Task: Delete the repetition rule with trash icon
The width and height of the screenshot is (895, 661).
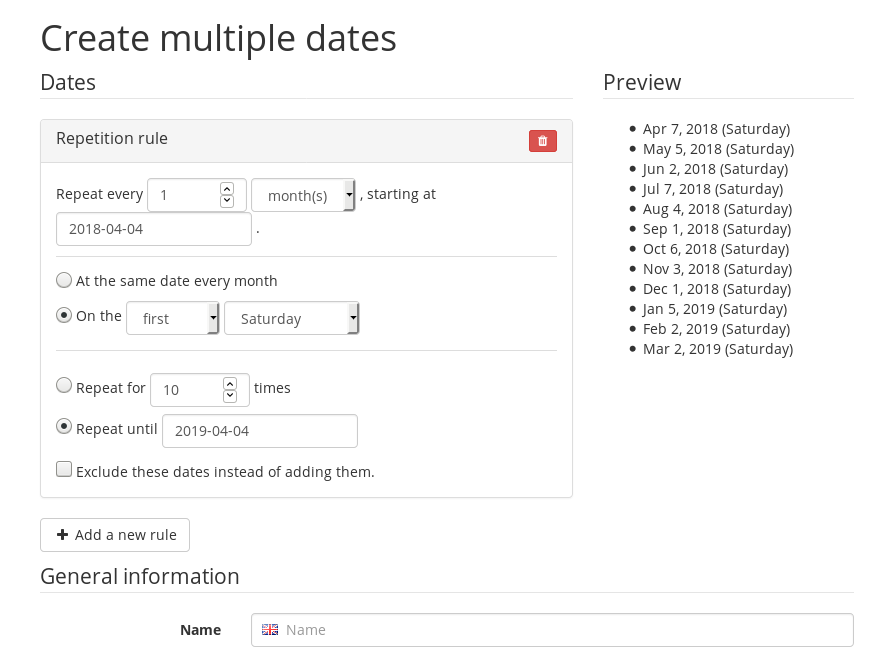Action: point(542,141)
